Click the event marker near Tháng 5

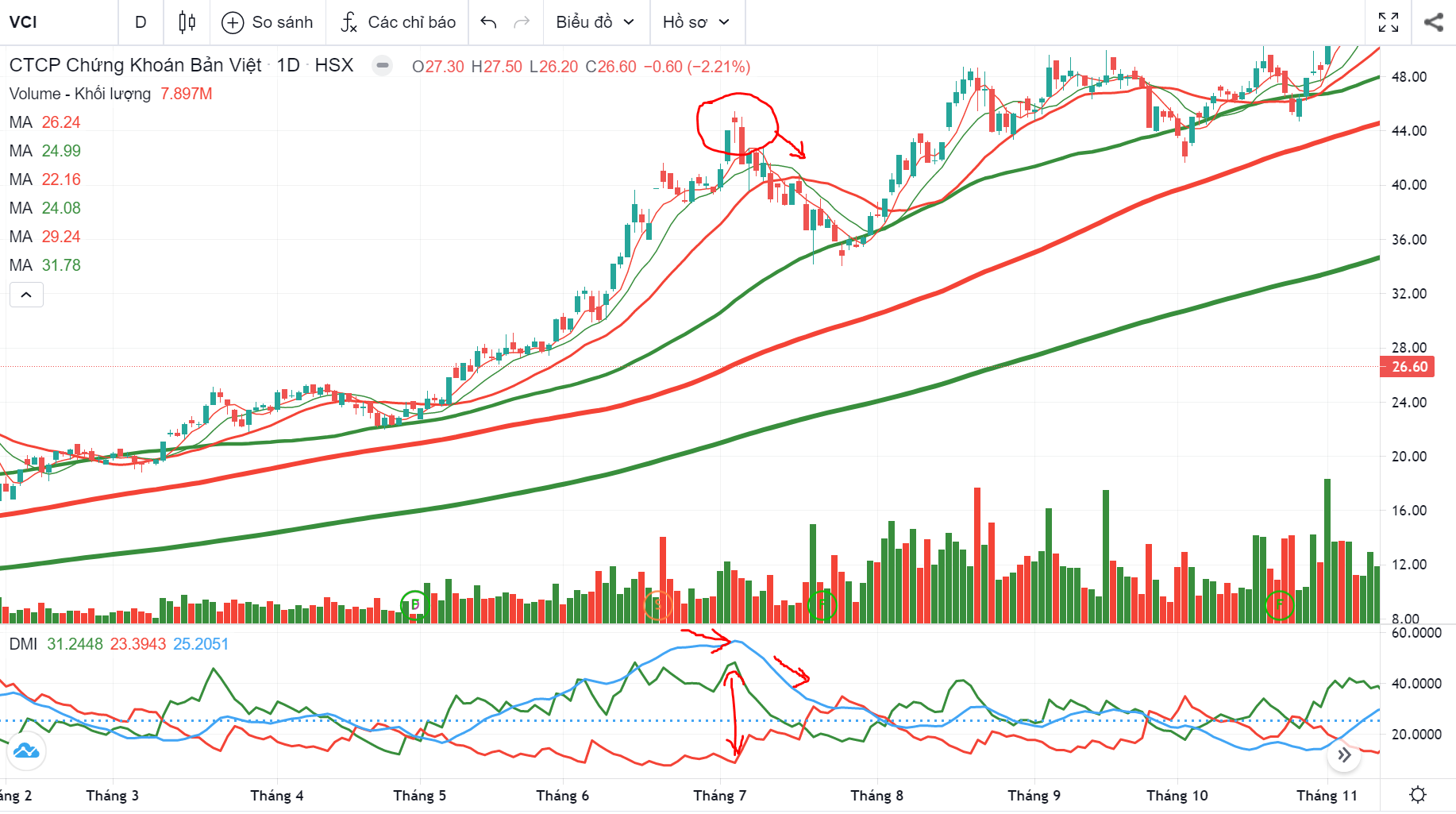coord(414,605)
